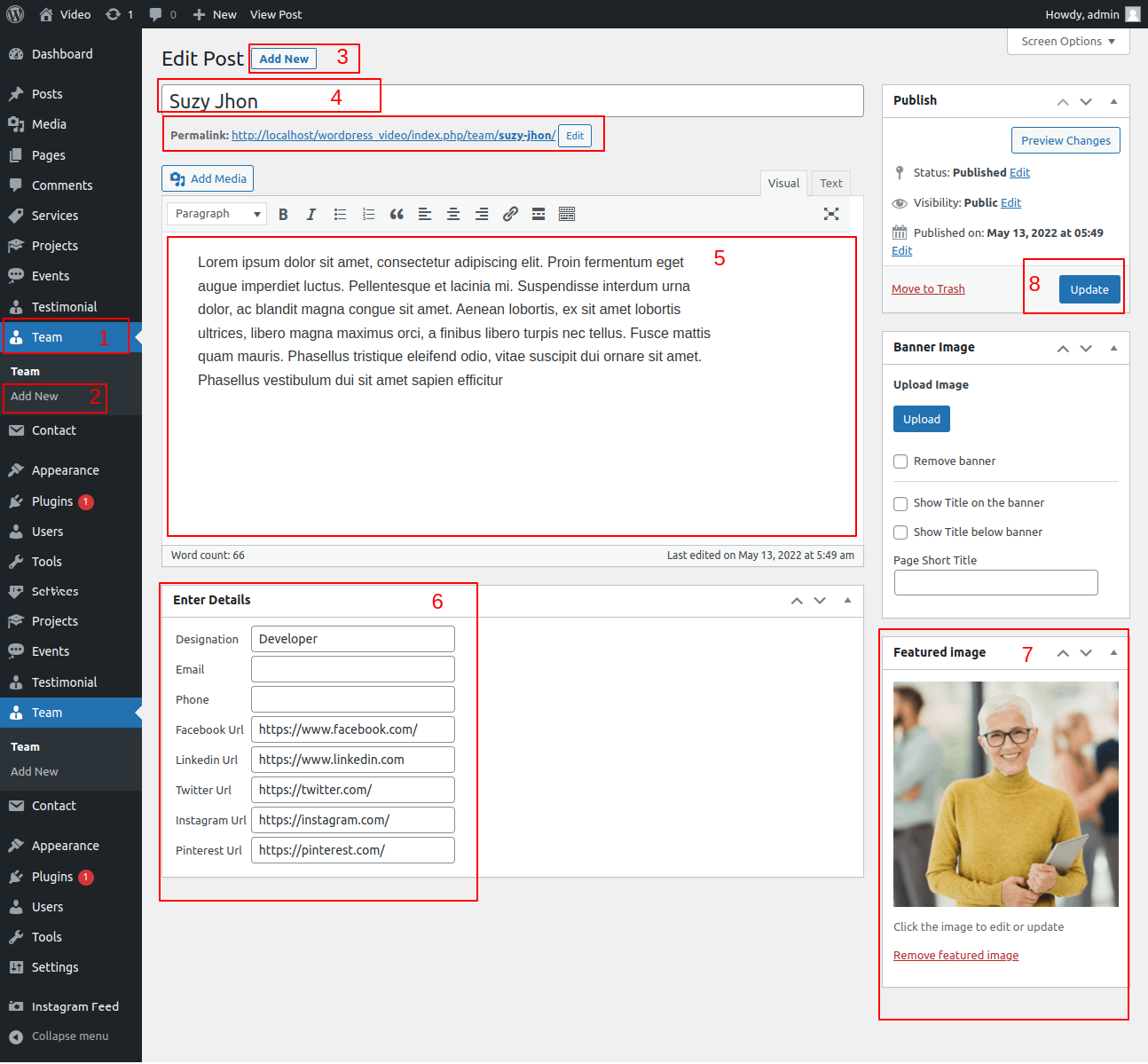Screen dimensions: 1148x1064
Task: Enable Show Title on the banner
Action: point(900,503)
